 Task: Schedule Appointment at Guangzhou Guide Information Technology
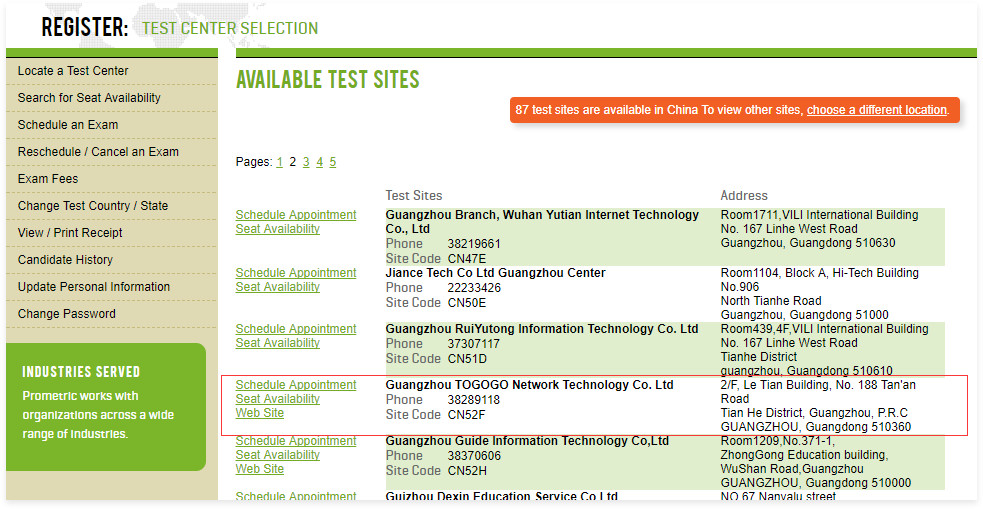(296, 441)
